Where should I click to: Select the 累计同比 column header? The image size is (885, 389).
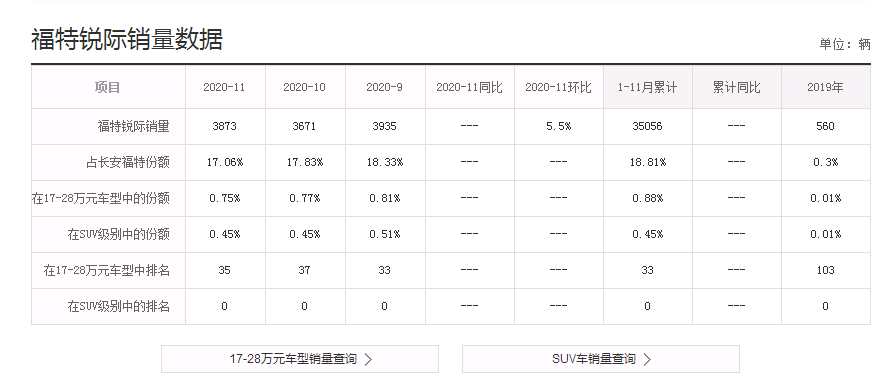737,88
